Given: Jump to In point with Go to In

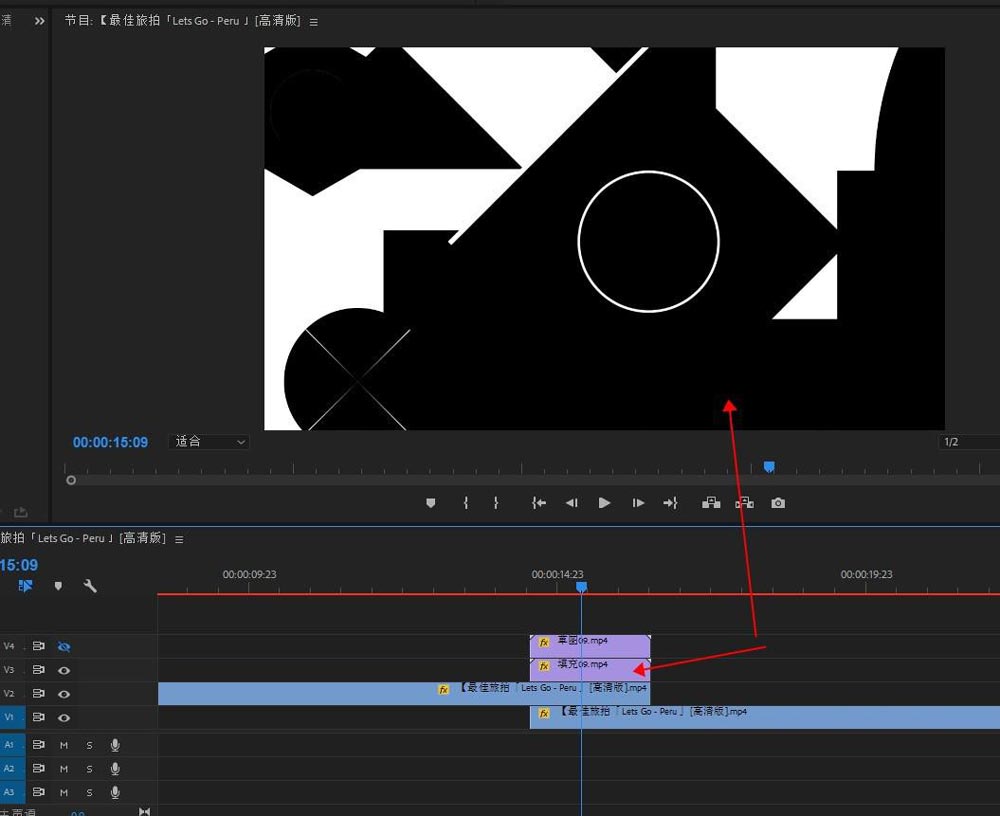Looking at the screenshot, I should tap(539, 503).
